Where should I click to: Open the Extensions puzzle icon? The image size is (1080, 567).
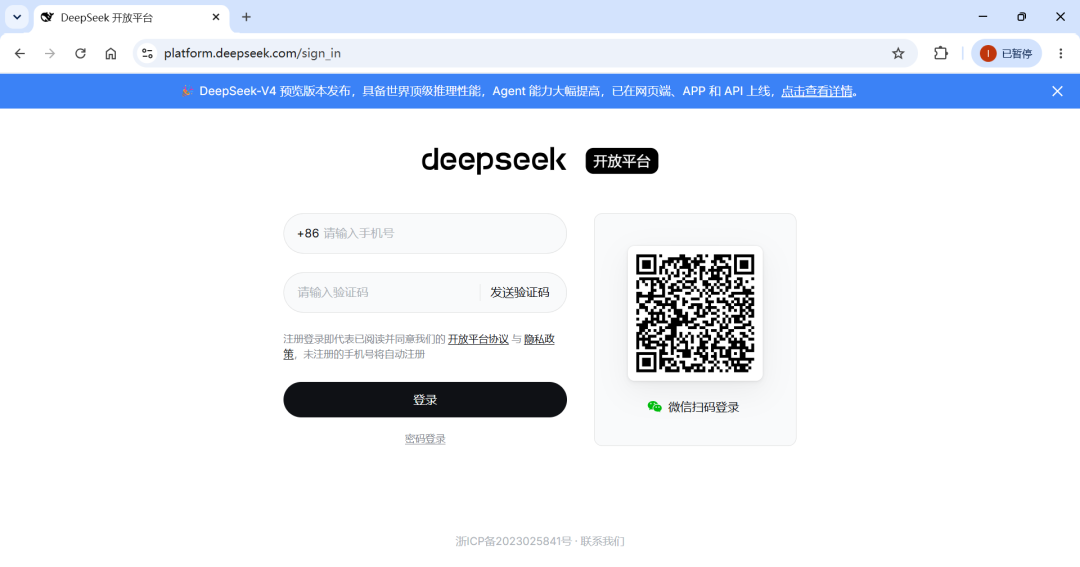coord(941,53)
